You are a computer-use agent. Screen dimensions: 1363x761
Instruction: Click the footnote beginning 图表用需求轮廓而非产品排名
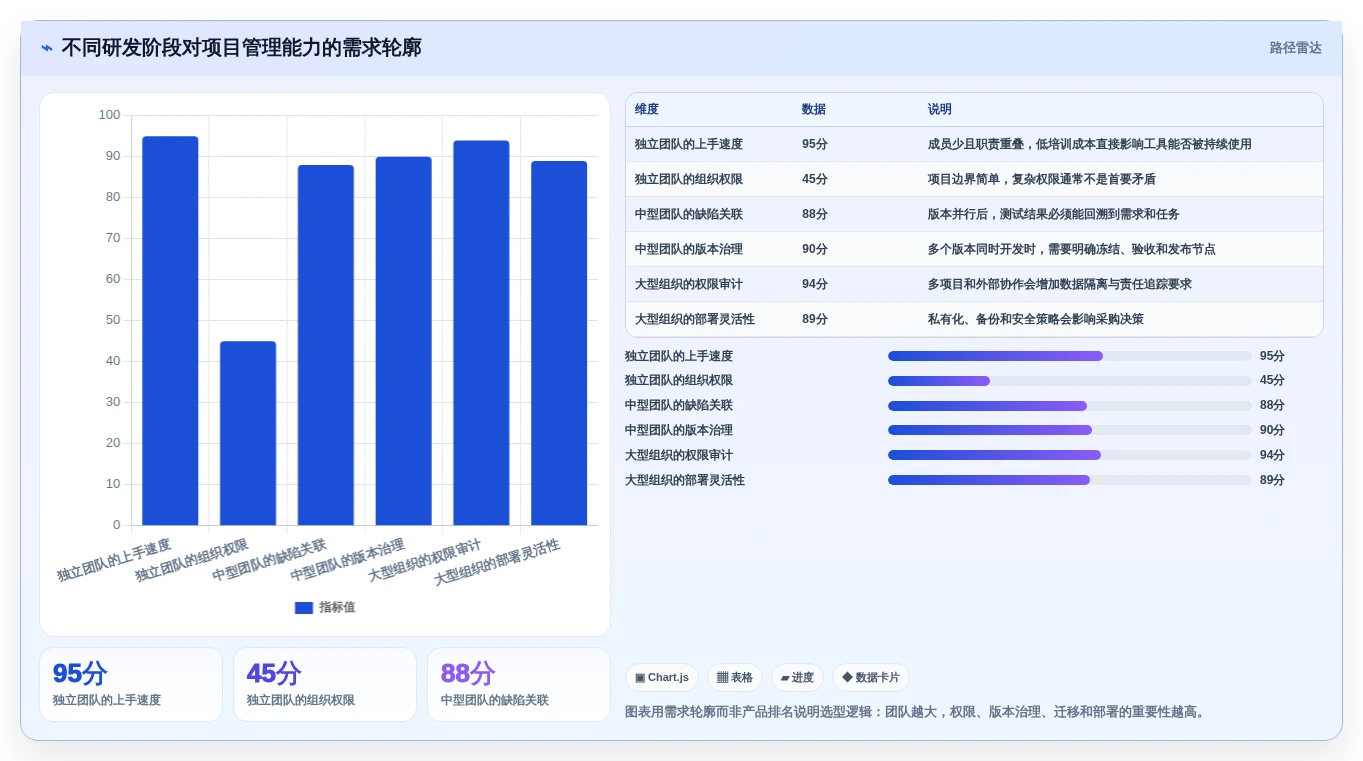click(x=917, y=712)
